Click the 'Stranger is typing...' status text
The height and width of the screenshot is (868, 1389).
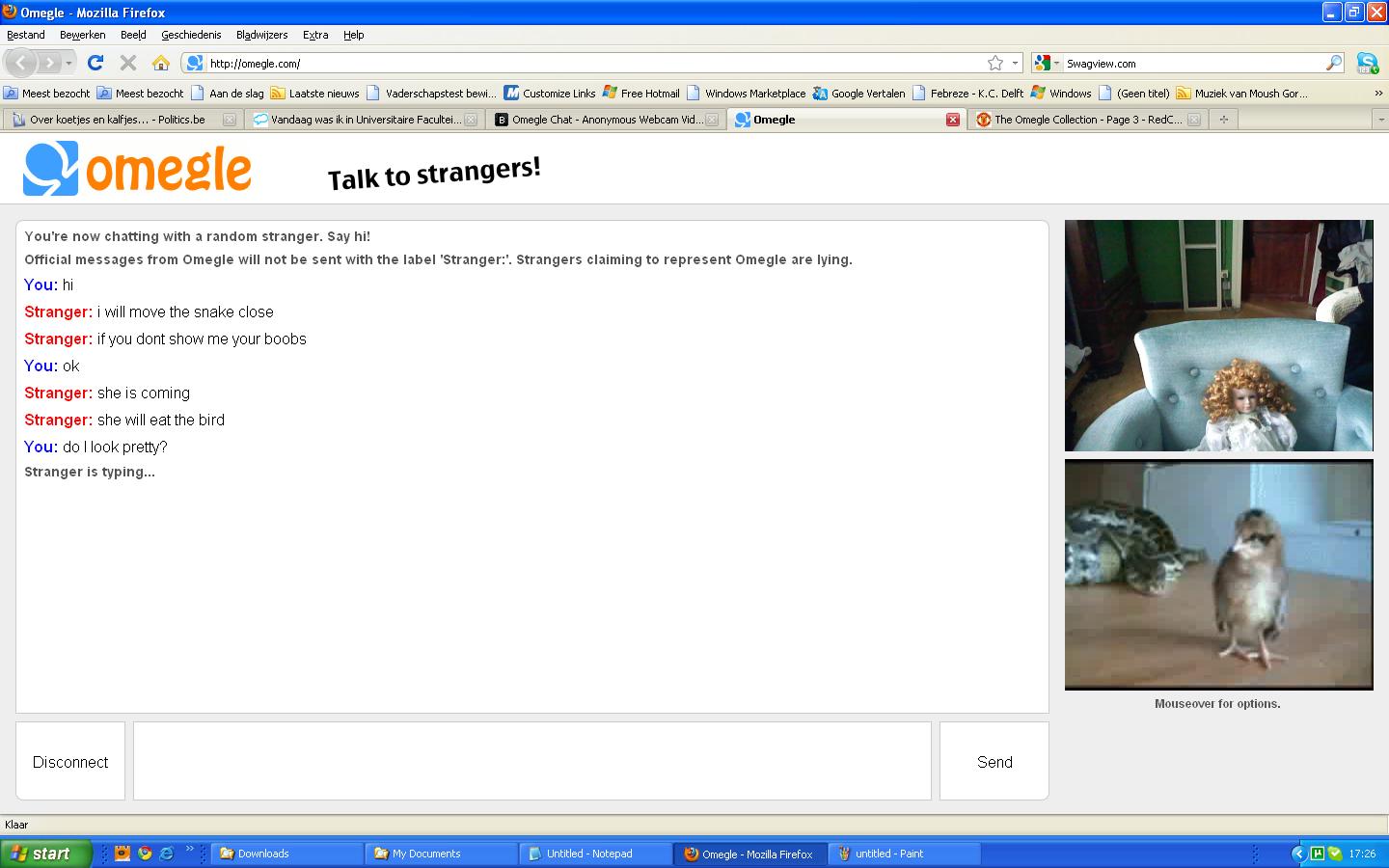90,472
